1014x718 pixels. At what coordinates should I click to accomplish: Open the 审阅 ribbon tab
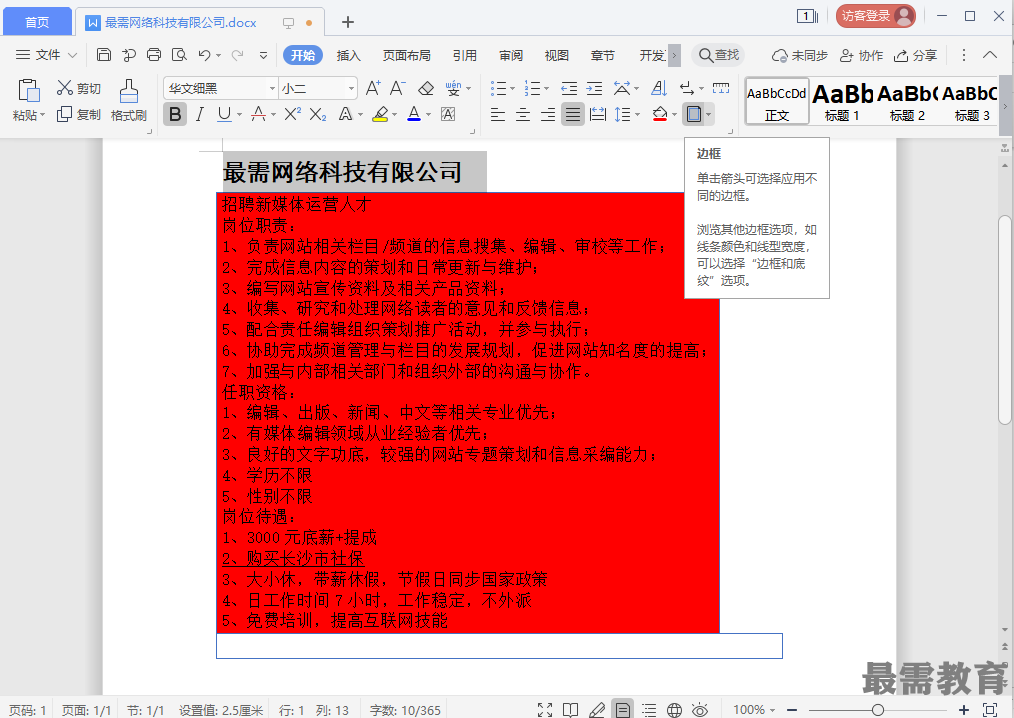511,55
